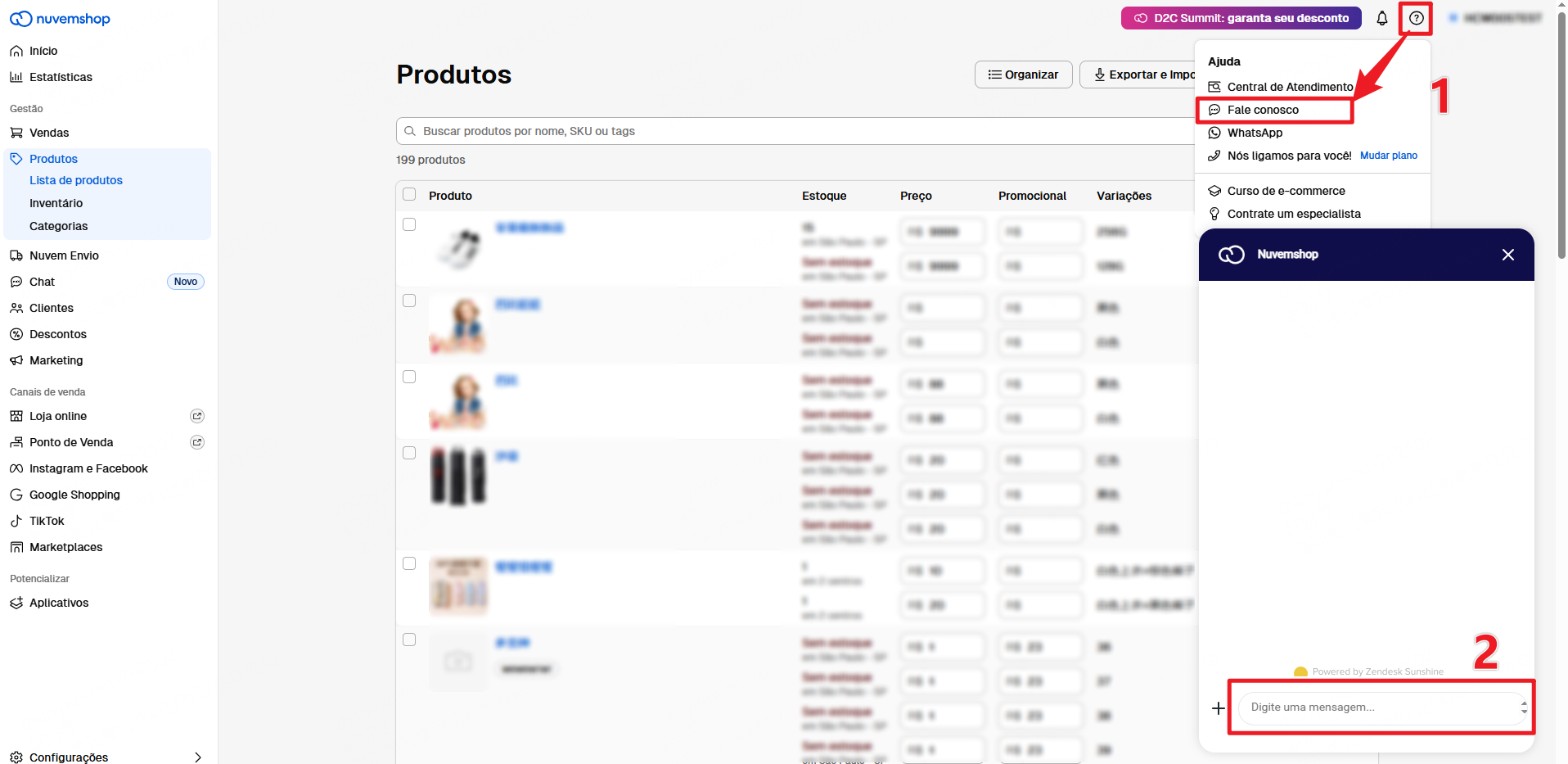The image size is (1568, 764).
Task: Open Ponto de Venda external link icon
Action: tap(197, 442)
